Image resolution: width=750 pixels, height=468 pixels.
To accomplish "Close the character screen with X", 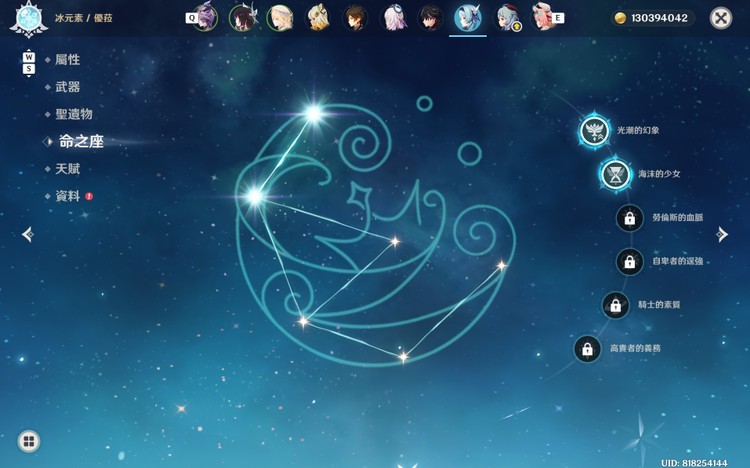I will coord(721,18).
